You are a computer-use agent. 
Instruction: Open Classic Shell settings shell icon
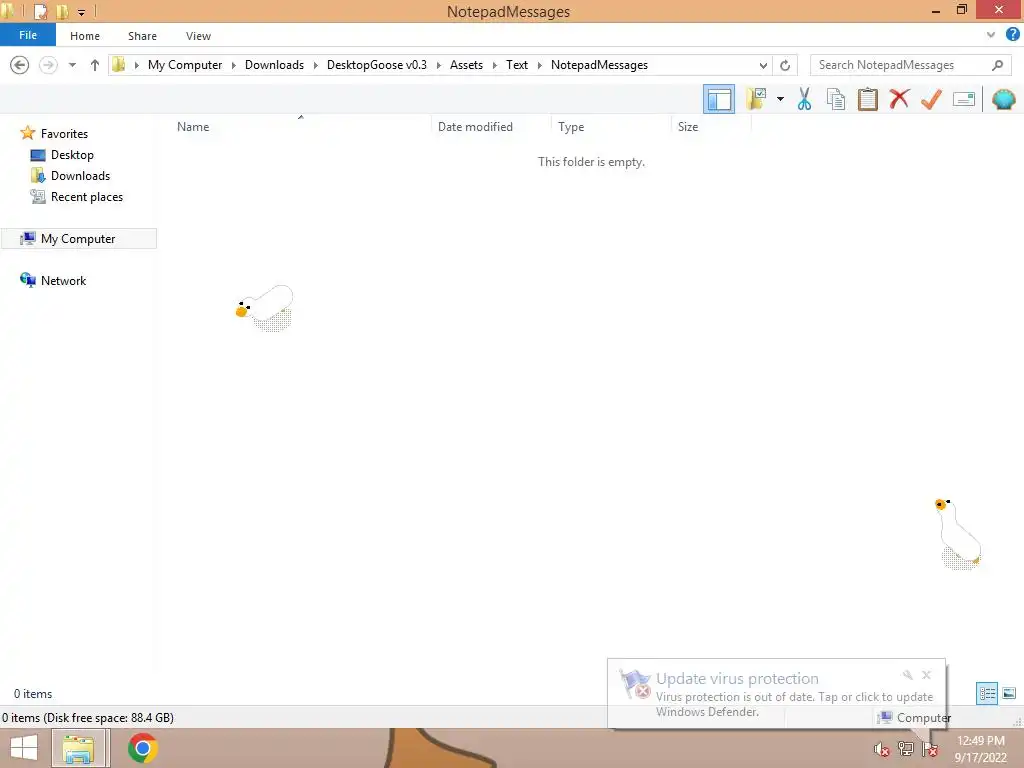tap(1004, 99)
